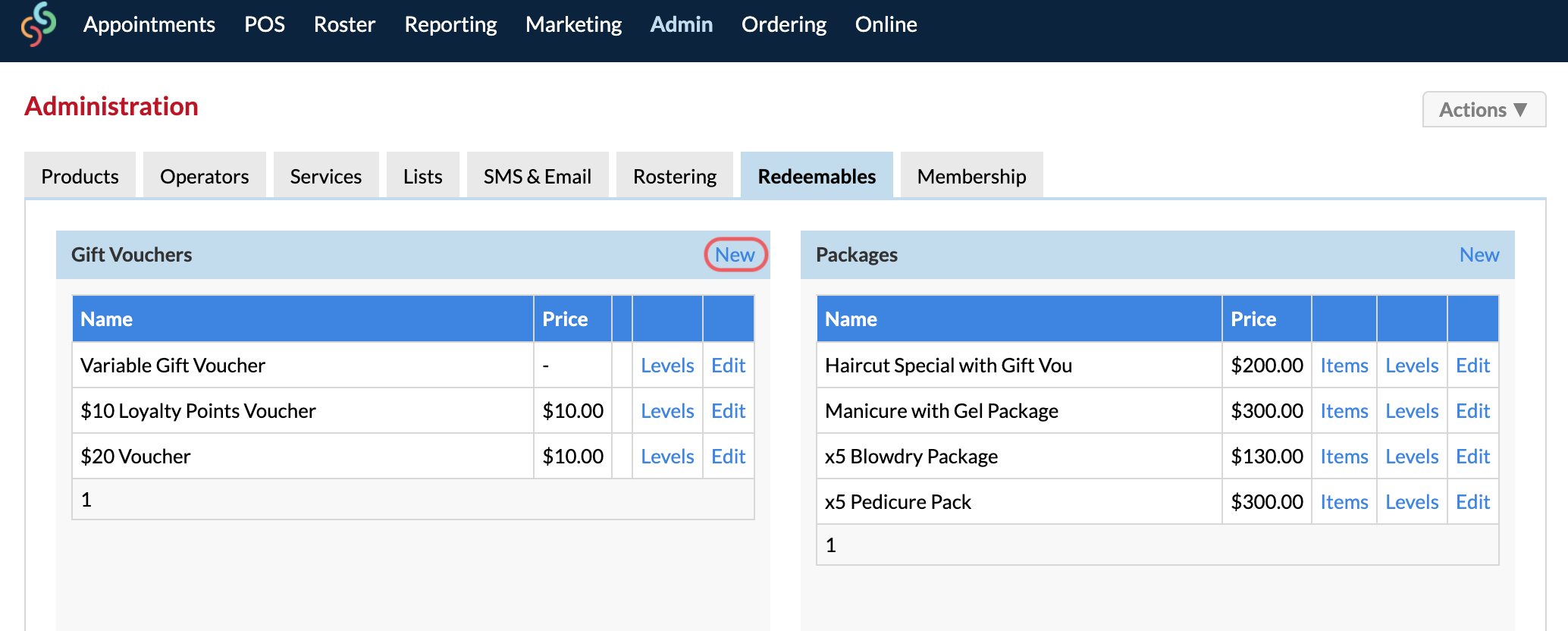Select the Redeemables tab
The width and height of the screenshot is (1568, 631).
[817, 176]
